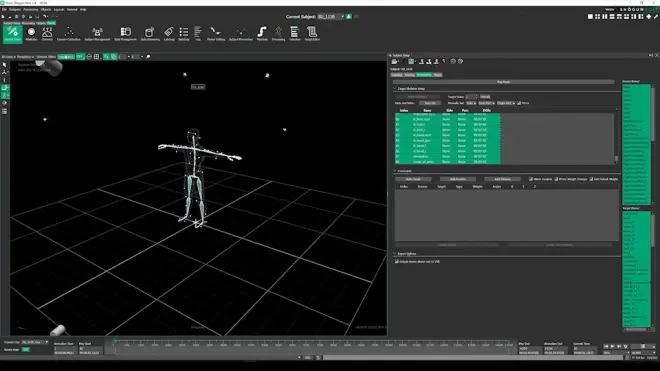Open the Subject Setup panel button

[x=12, y=34]
